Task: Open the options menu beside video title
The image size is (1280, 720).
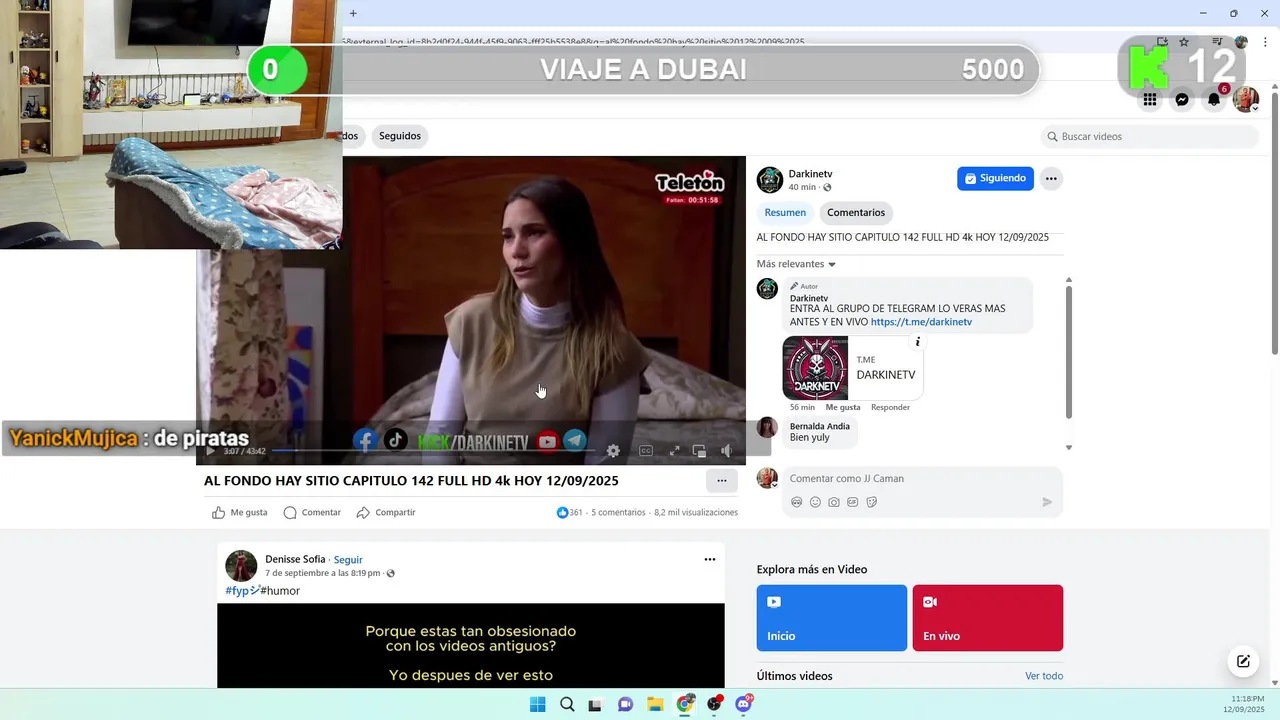Action: [x=721, y=481]
